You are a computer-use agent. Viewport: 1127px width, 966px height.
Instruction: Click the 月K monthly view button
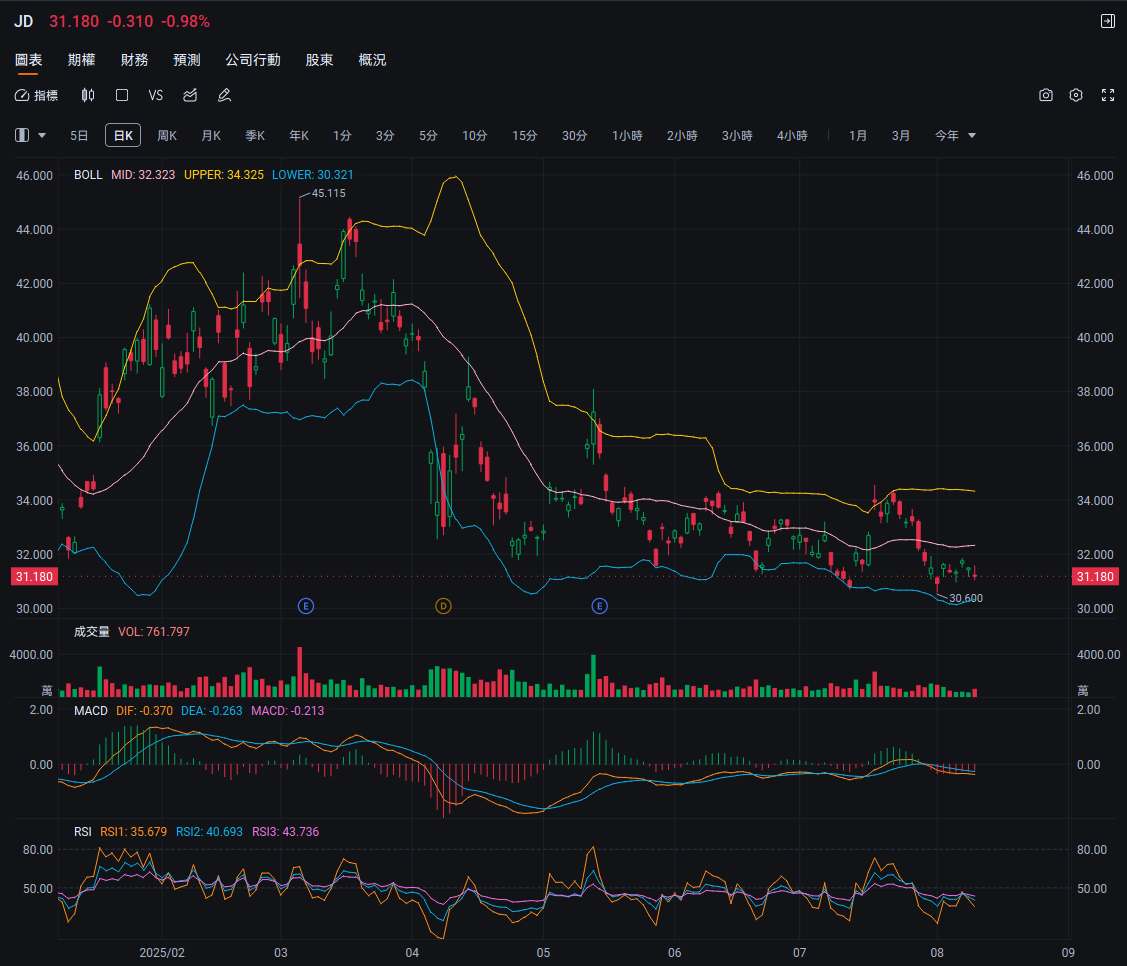(210, 135)
